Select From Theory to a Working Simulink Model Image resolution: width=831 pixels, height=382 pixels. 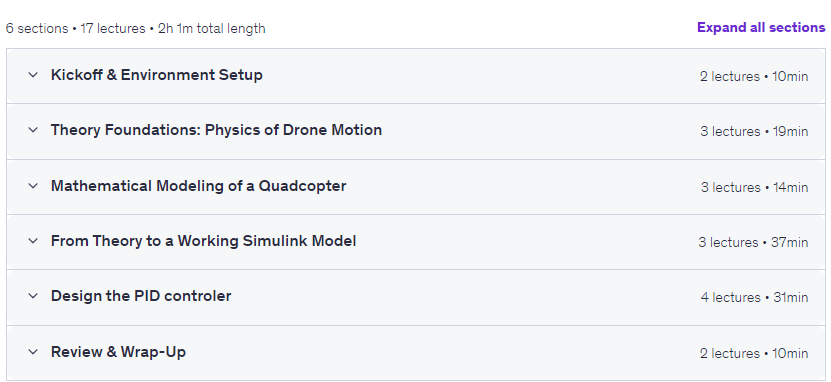[204, 241]
